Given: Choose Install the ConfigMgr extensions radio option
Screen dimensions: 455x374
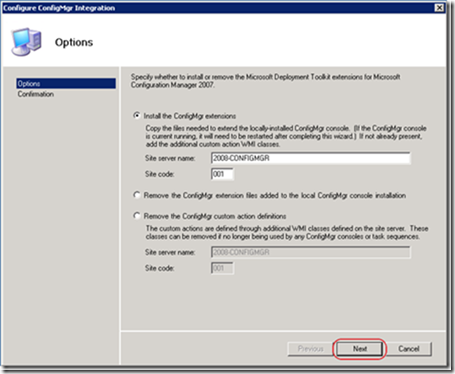Looking at the screenshot, I should [x=137, y=116].
